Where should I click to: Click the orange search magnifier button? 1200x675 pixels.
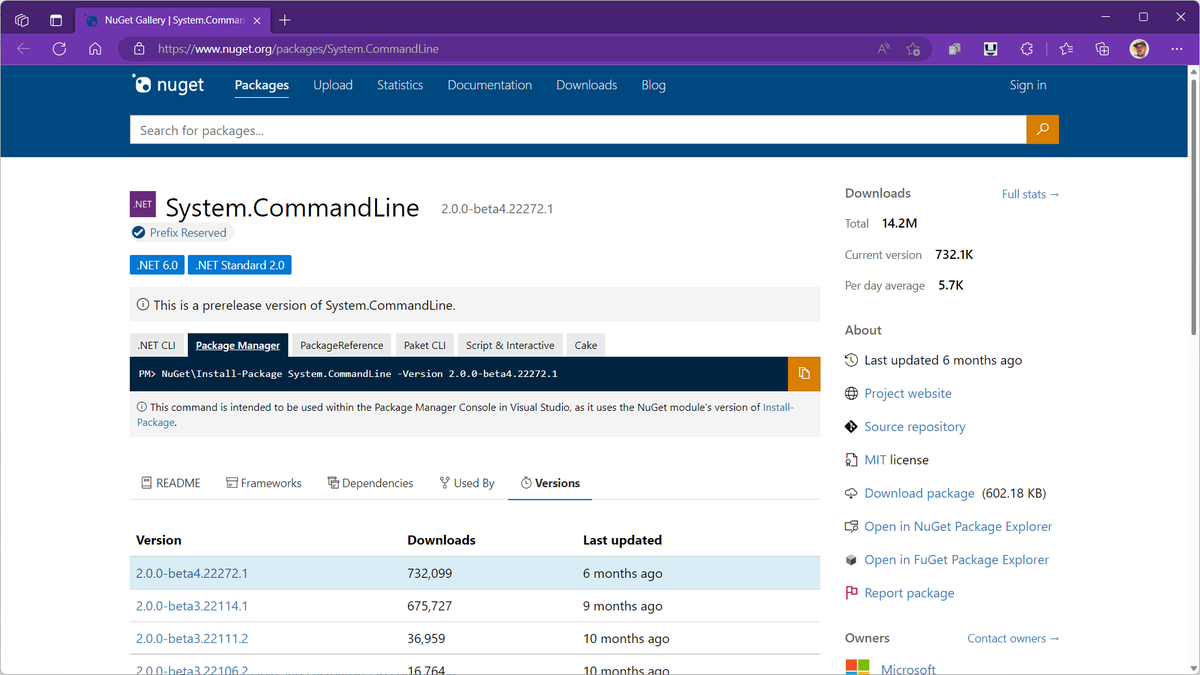[1042, 130]
